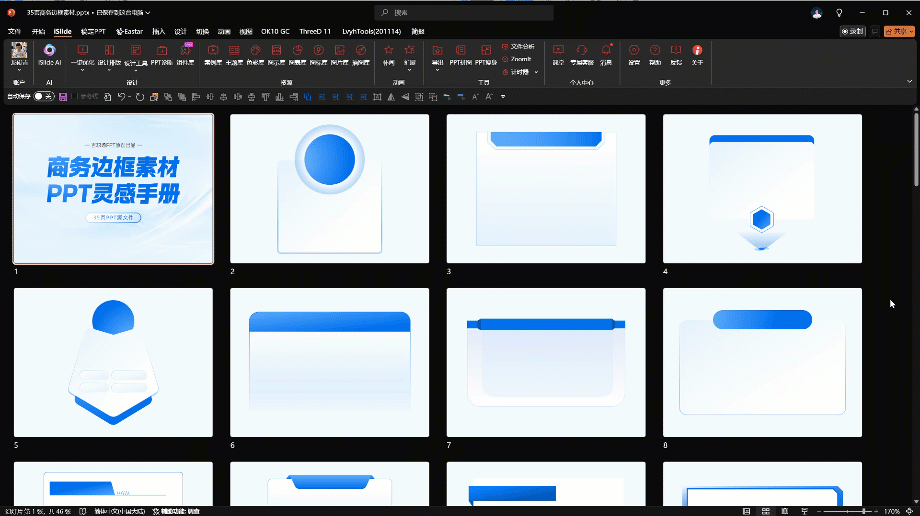The height and width of the screenshot is (516, 920).
Task: Switch to the 开始 Home tab
Action: [38, 31]
